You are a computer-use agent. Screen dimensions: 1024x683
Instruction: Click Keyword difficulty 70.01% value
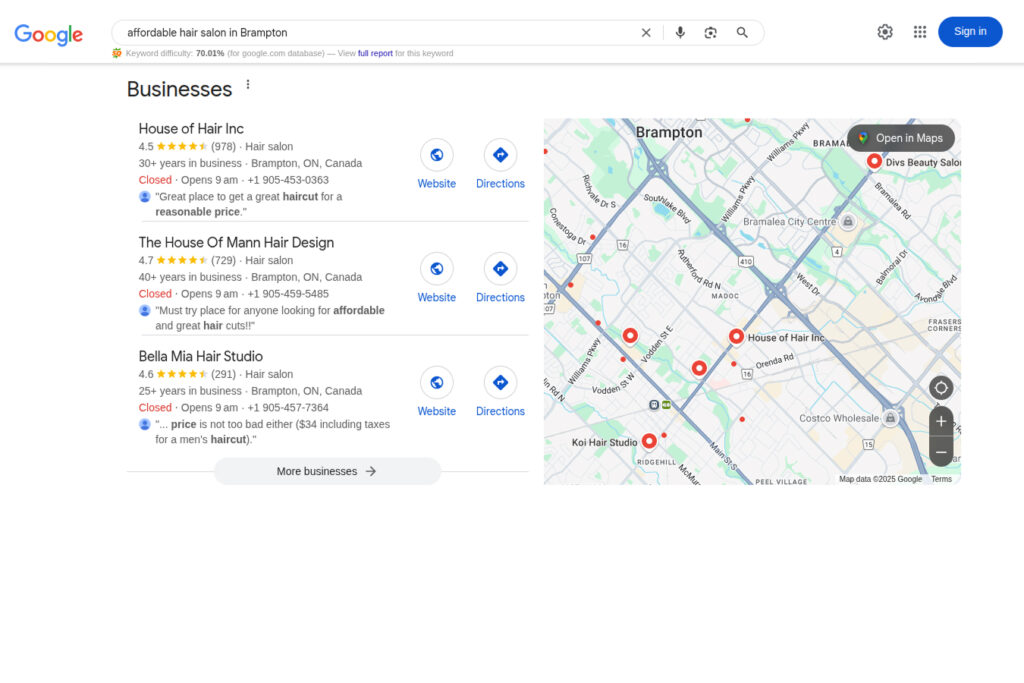pyautogui.click(x=210, y=54)
